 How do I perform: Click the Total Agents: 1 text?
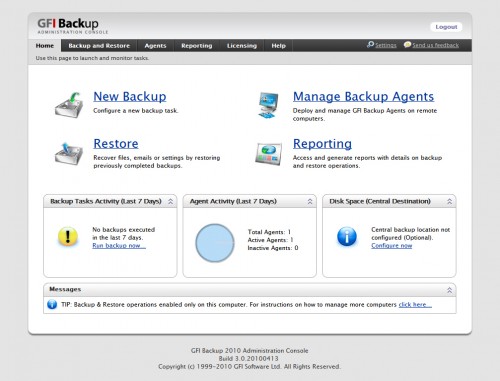coord(269,232)
